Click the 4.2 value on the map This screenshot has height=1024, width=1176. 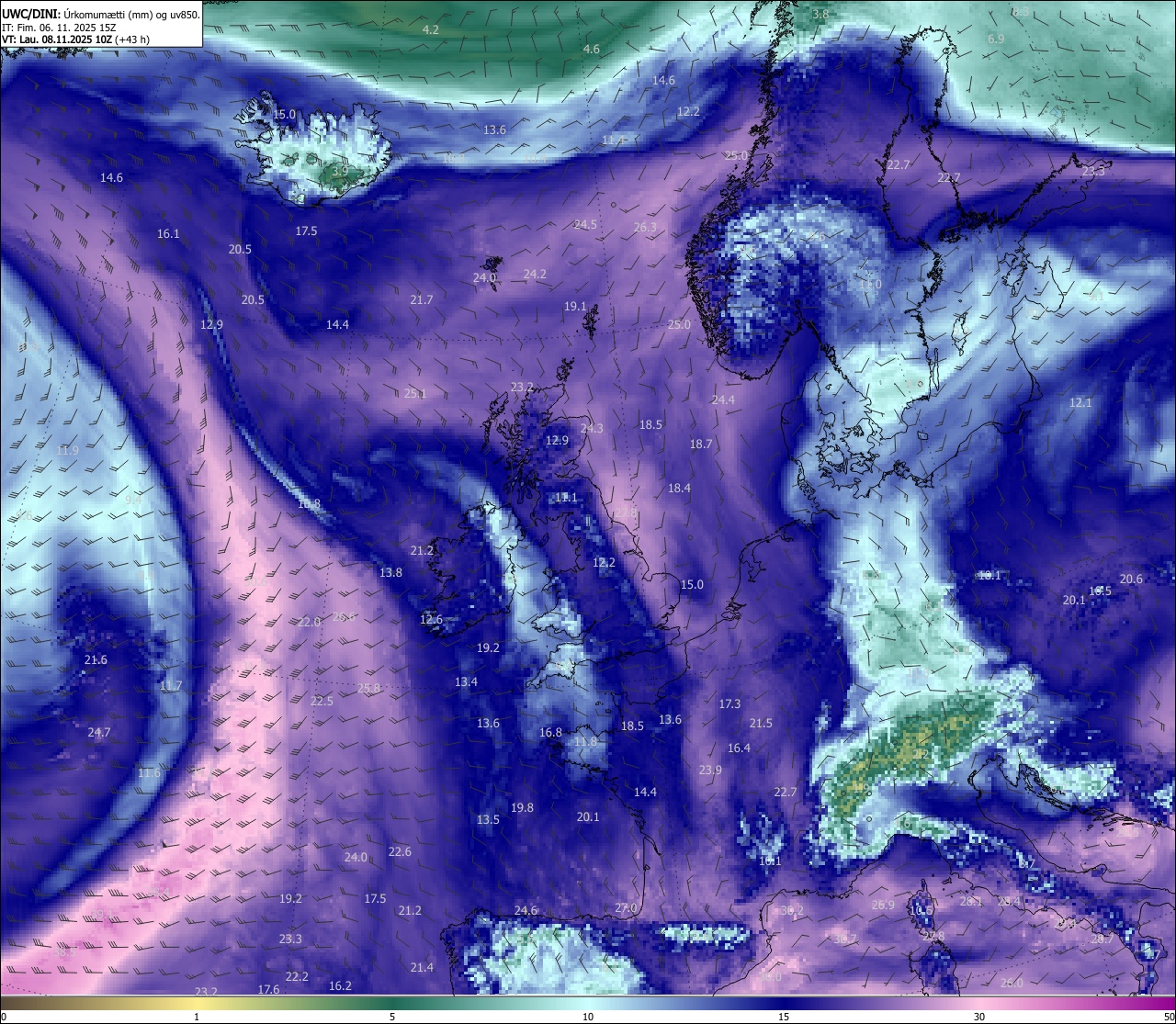(430, 30)
